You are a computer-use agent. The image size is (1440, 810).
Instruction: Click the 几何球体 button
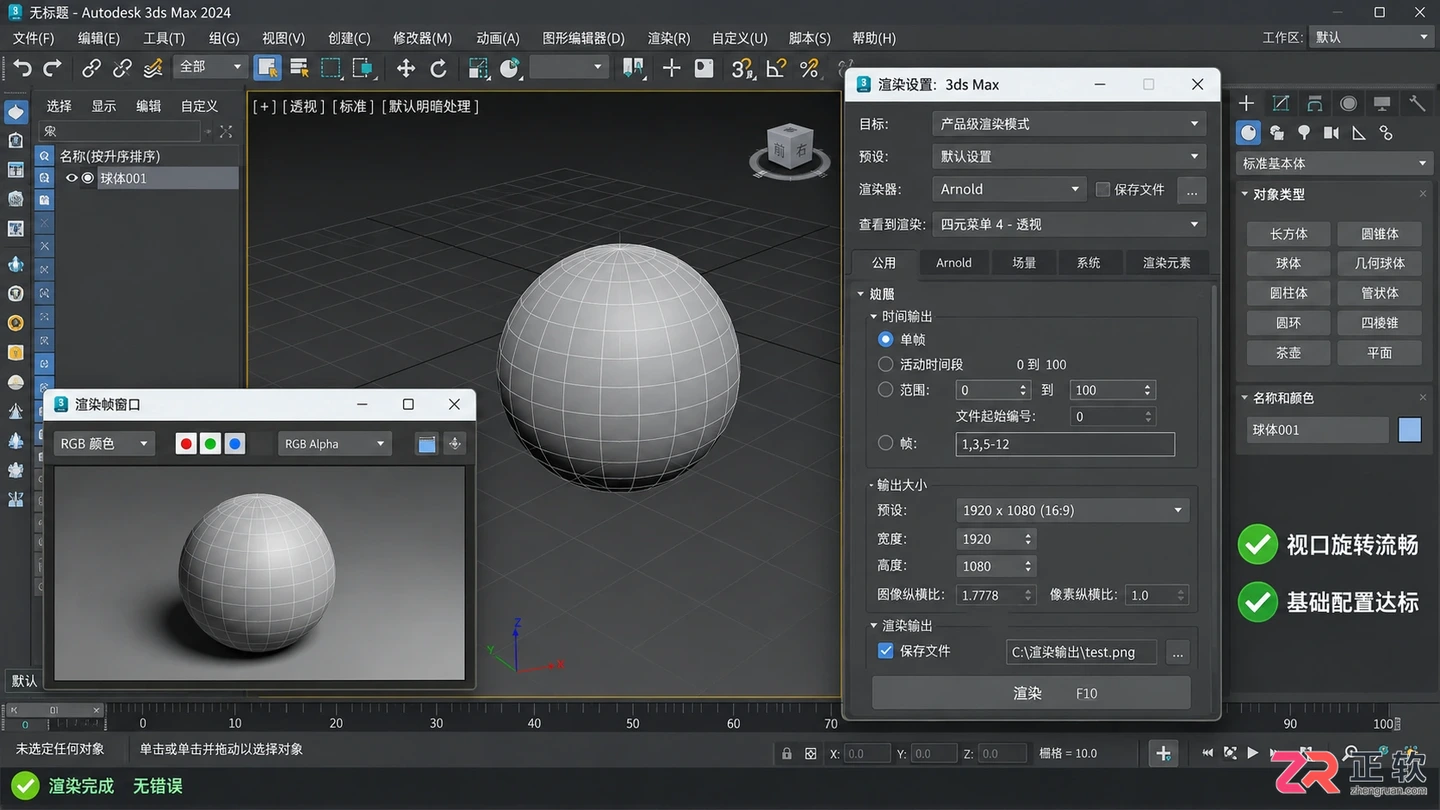click(x=1380, y=263)
